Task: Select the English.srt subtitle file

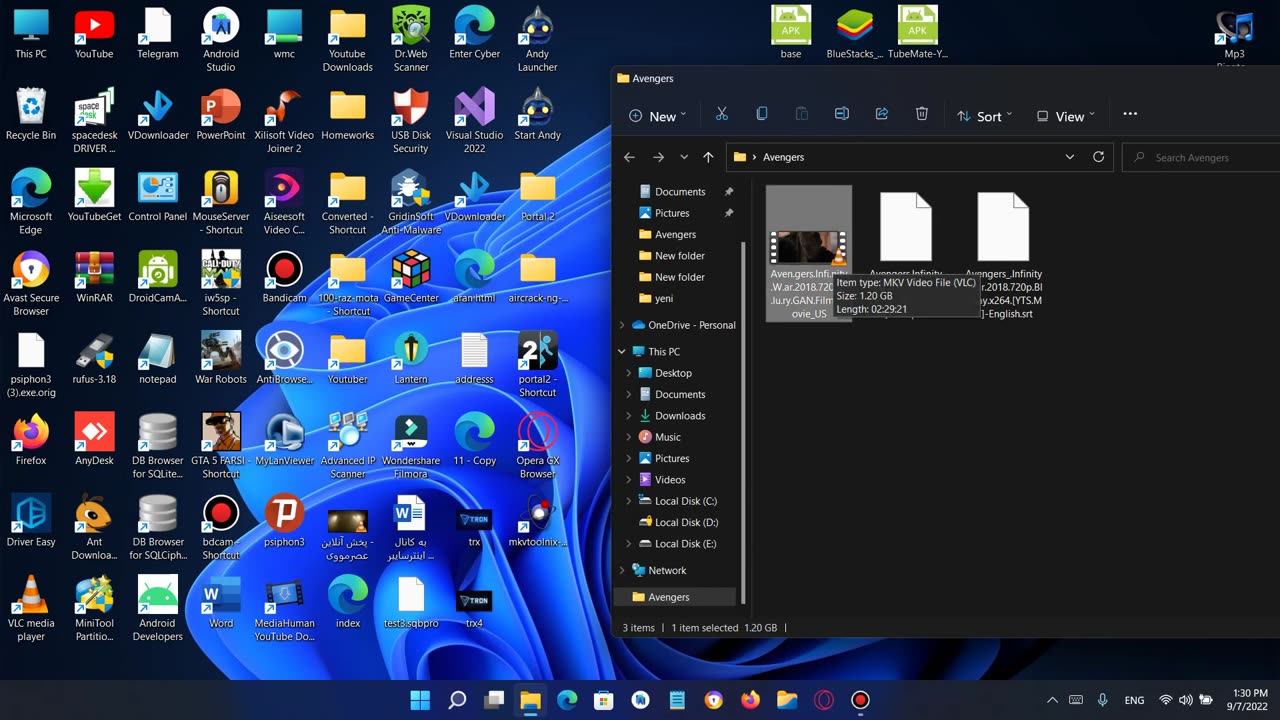Action: point(1003,253)
